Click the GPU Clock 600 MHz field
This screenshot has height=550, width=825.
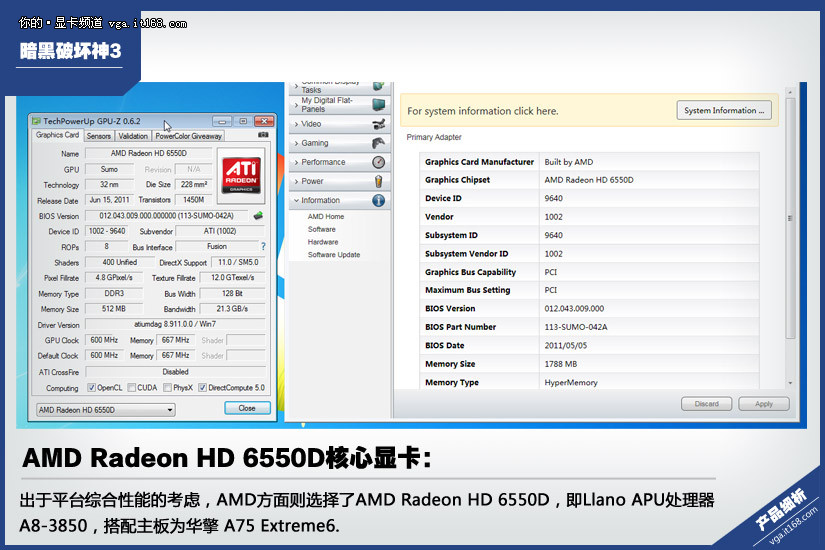click(x=104, y=340)
